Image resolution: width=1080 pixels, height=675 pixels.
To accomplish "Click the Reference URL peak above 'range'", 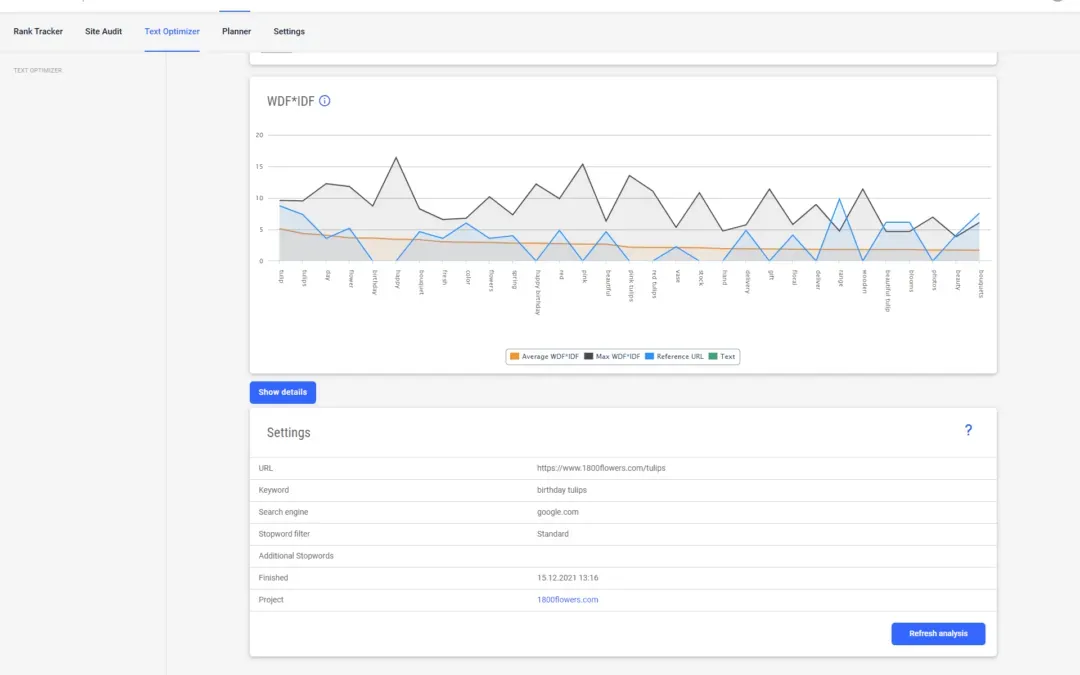I will pos(839,199).
